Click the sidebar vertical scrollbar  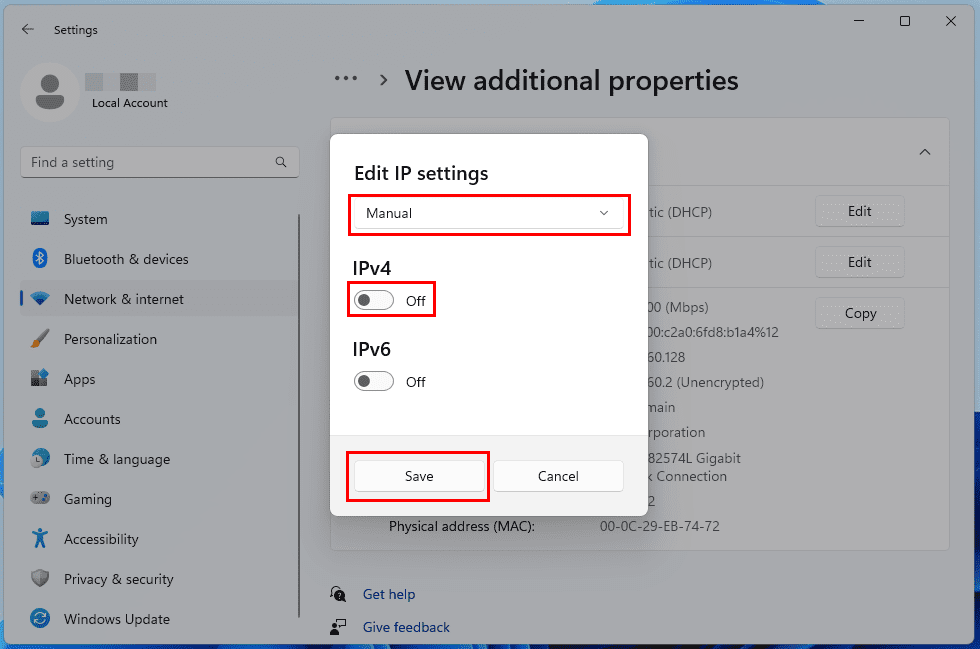pyautogui.click(x=299, y=416)
